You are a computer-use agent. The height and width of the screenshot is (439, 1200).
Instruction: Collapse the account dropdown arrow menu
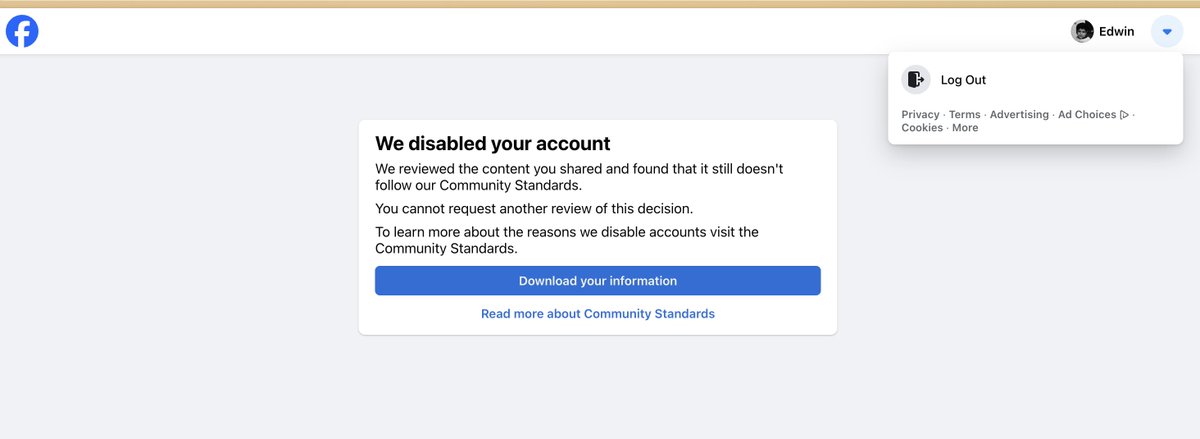coord(1167,31)
